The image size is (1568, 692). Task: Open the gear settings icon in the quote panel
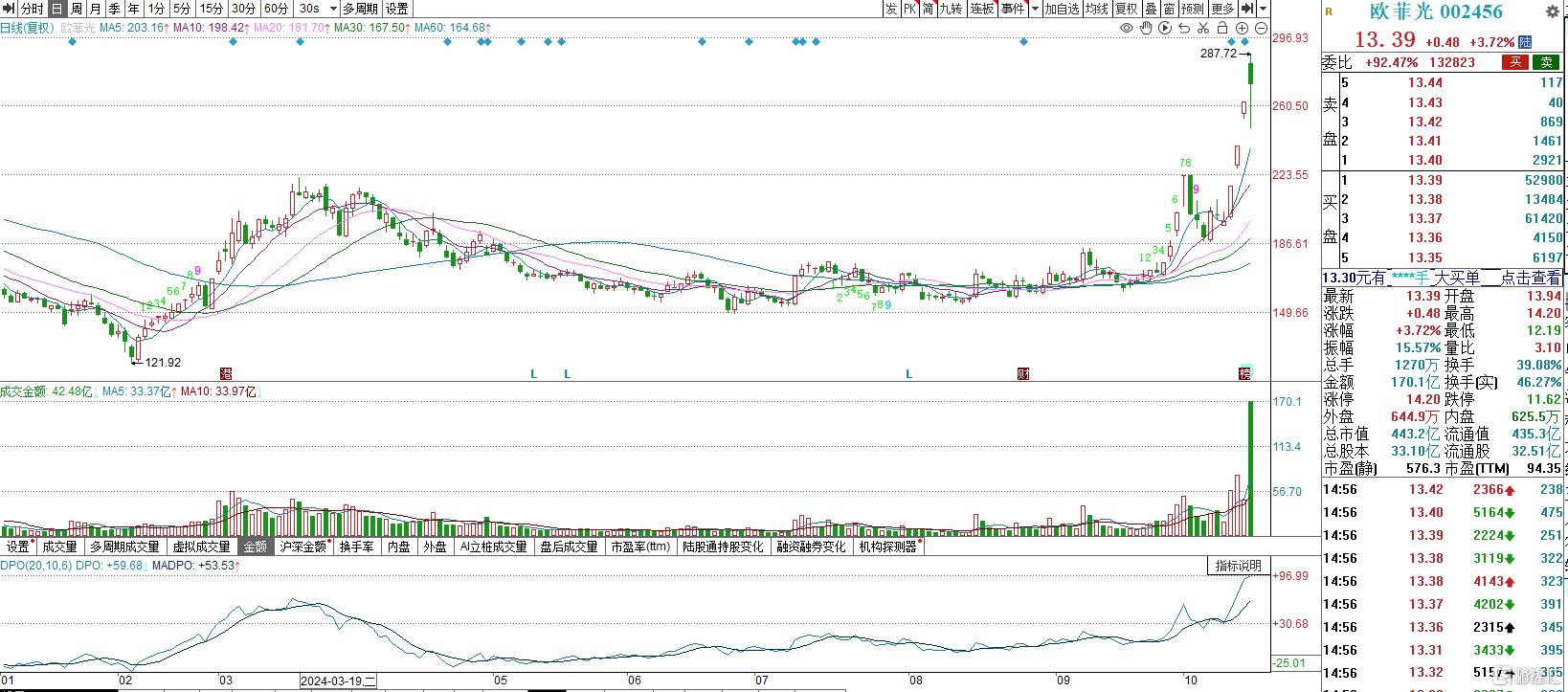point(1552,12)
